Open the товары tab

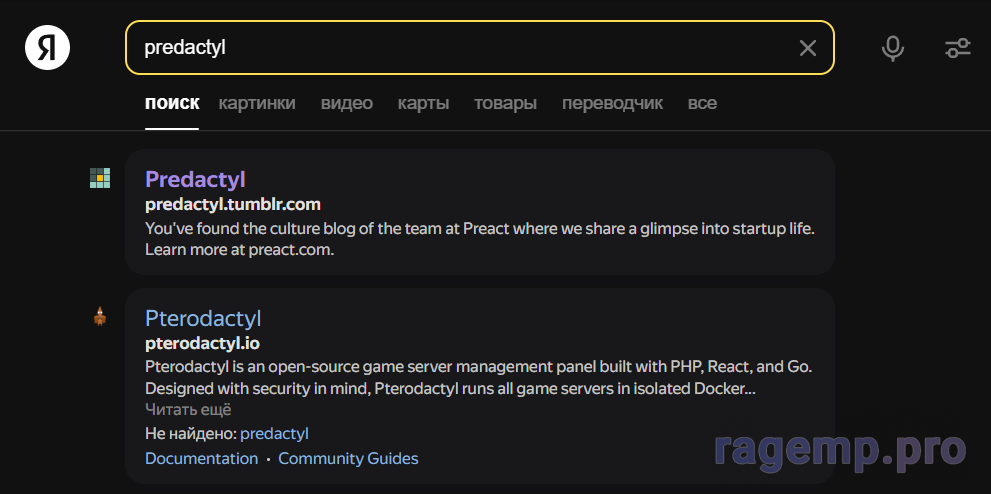(x=505, y=103)
